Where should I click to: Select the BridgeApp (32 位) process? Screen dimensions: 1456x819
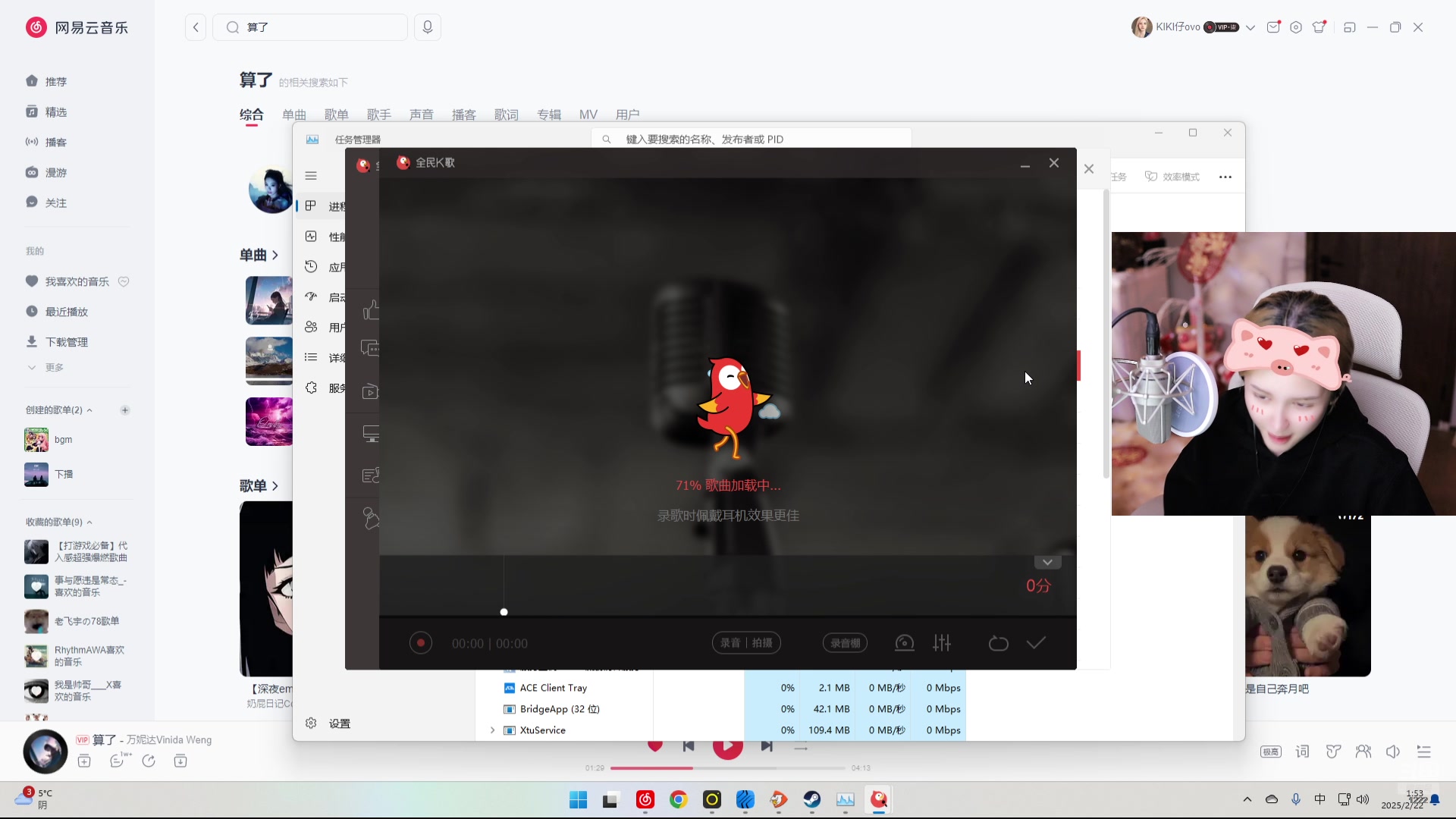(560, 709)
